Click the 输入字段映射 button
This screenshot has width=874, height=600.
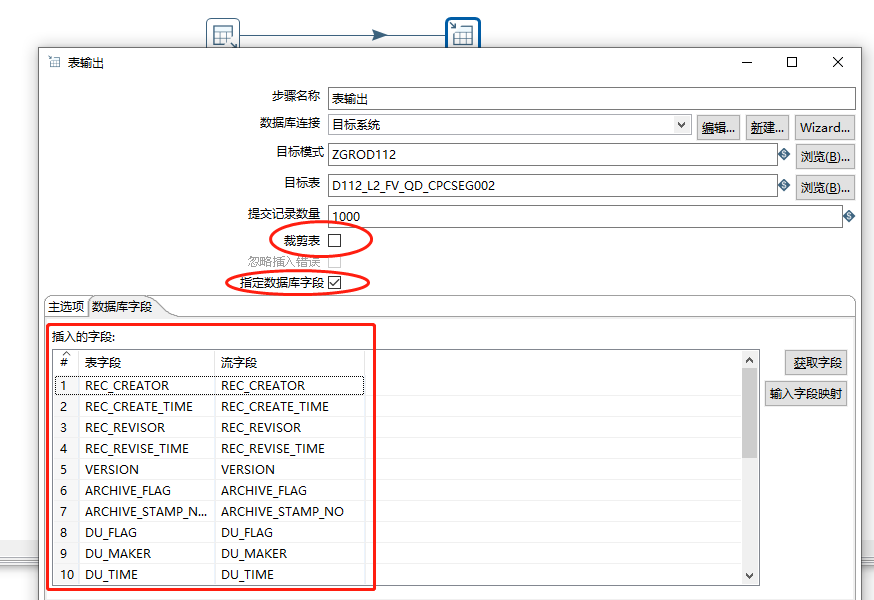click(806, 394)
